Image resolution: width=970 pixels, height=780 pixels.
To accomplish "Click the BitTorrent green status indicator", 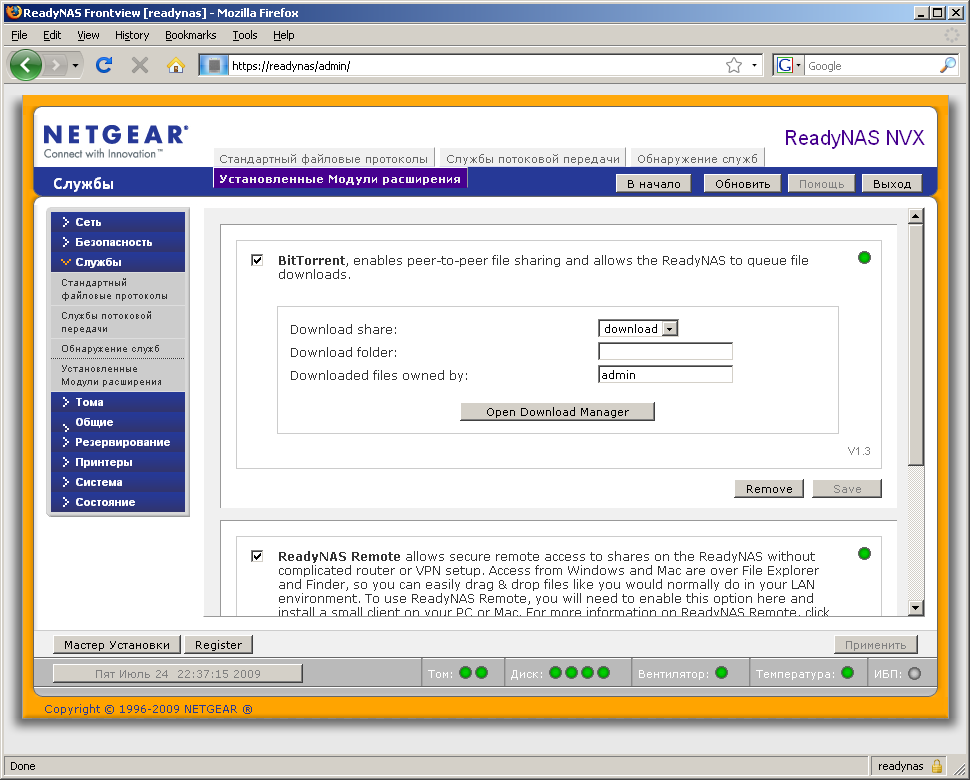I will click(864, 257).
